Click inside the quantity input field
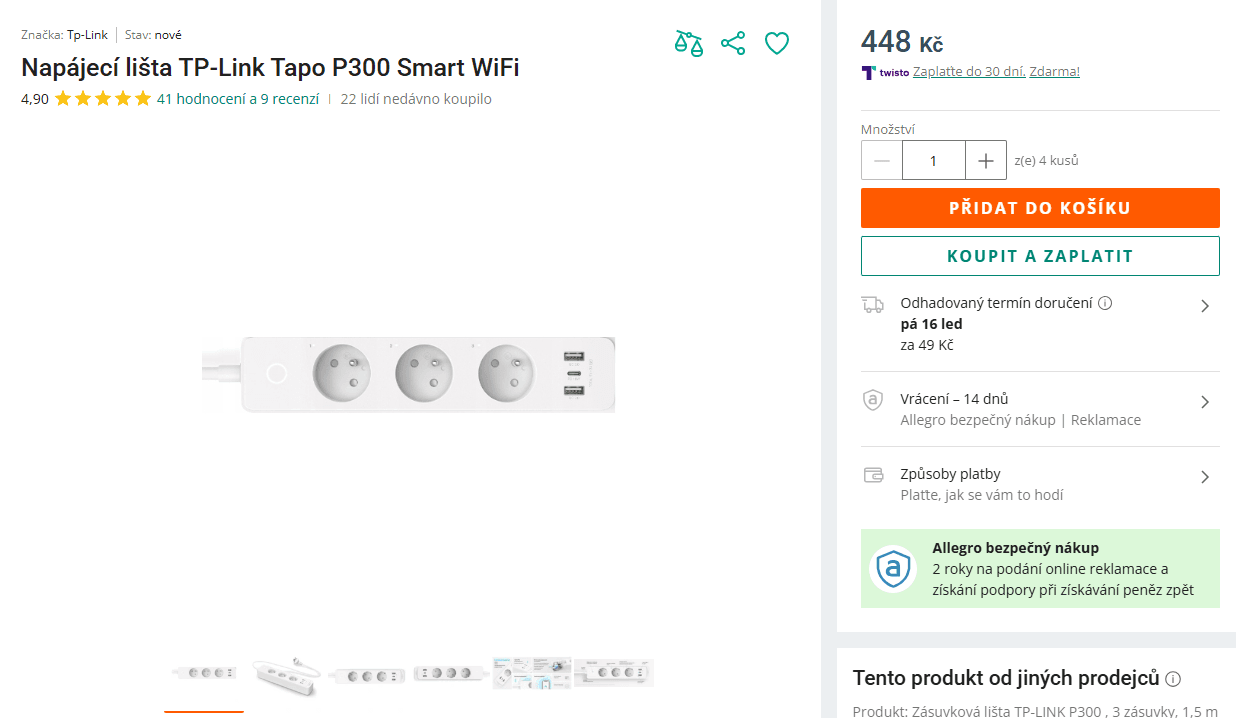The image size is (1236, 718). (933, 160)
